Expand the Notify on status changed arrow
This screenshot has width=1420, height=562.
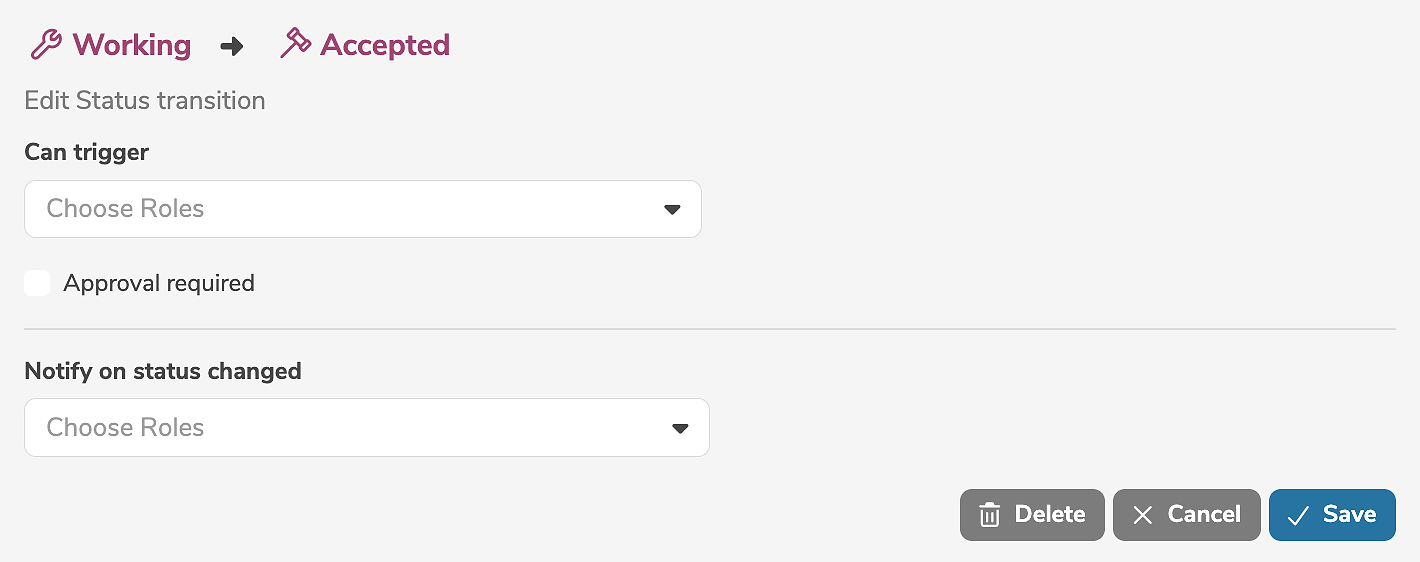click(680, 428)
